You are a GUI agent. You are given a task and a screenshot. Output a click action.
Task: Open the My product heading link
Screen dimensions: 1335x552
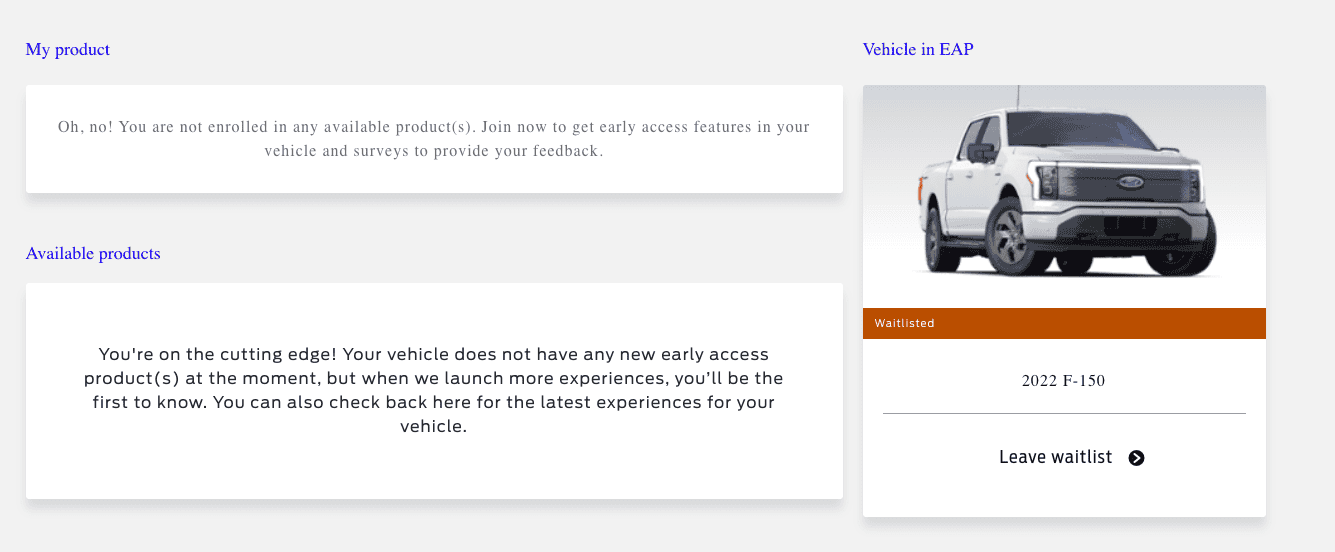coord(68,49)
